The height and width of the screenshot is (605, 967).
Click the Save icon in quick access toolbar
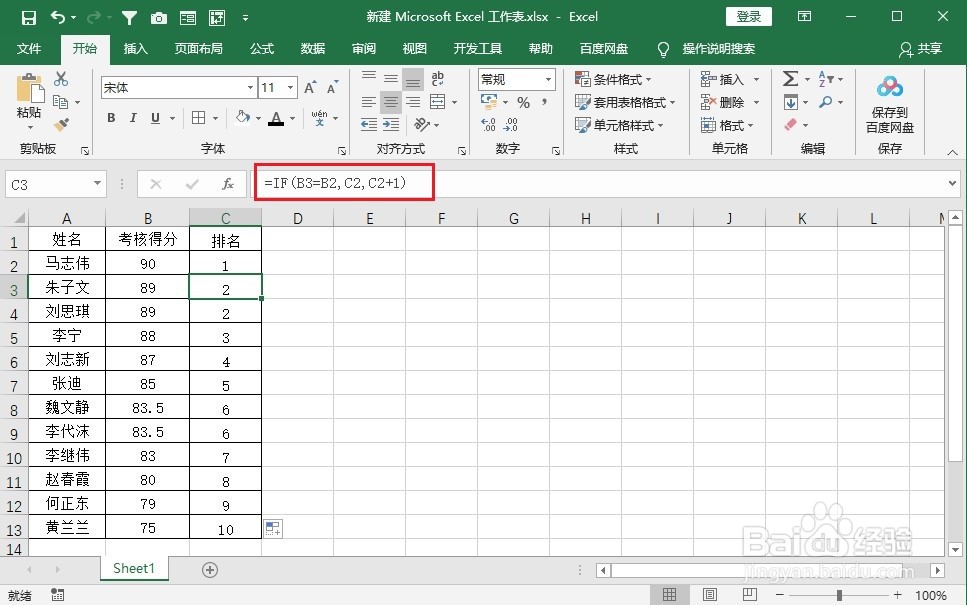click(28, 18)
